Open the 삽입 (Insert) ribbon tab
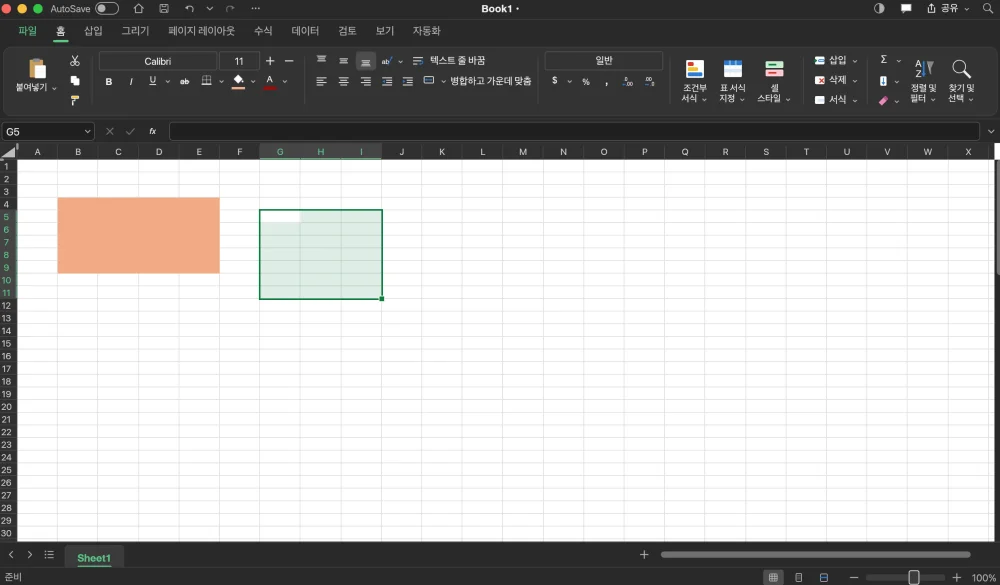The width and height of the screenshot is (1000, 585). (x=93, y=31)
